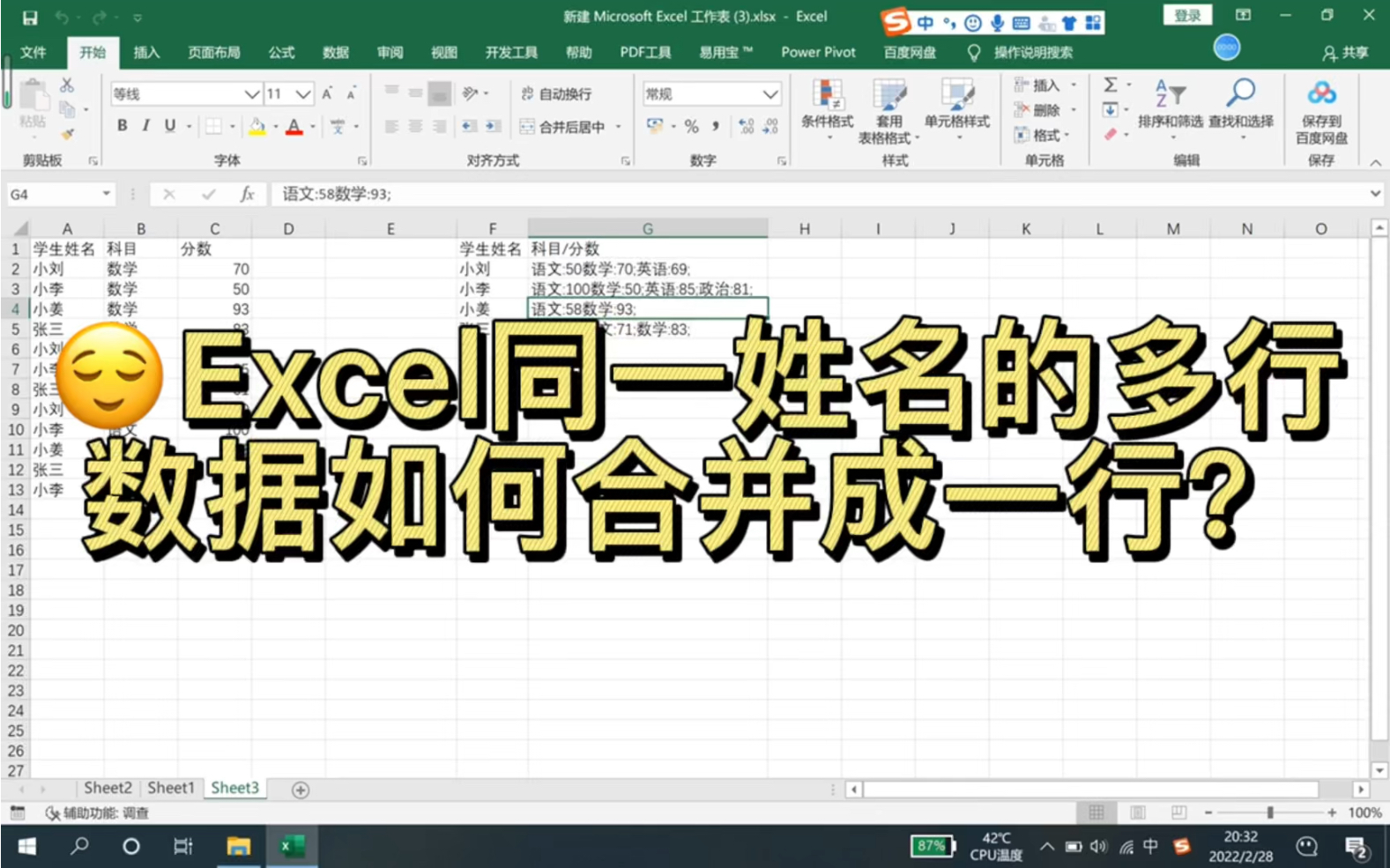Viewport: 1390px width, 868px height.
Task: Apply the red font color
Action: (x=294, y=127)
